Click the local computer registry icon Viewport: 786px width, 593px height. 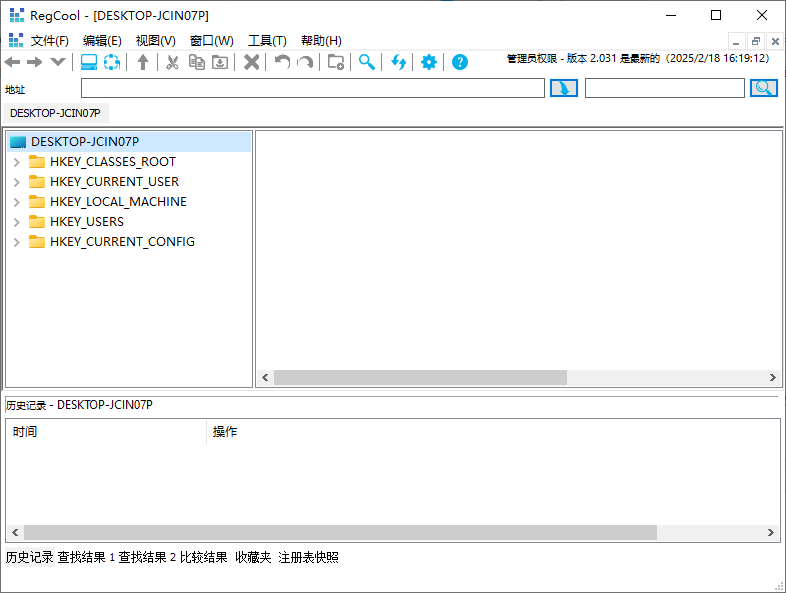[x=89, y=62]
